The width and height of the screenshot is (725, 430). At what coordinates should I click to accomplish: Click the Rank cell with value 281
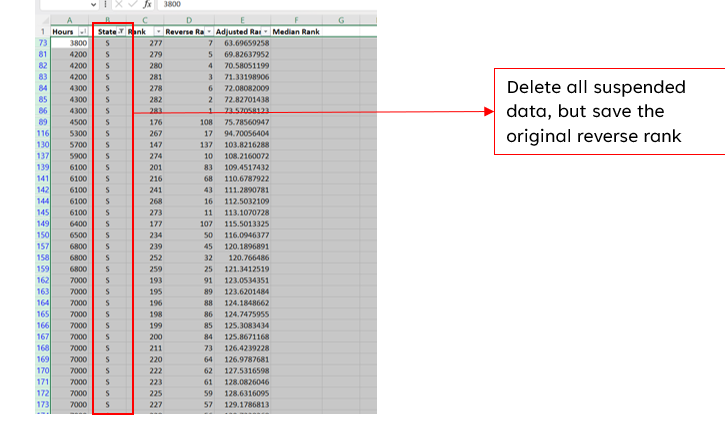[x=145, y=77]
